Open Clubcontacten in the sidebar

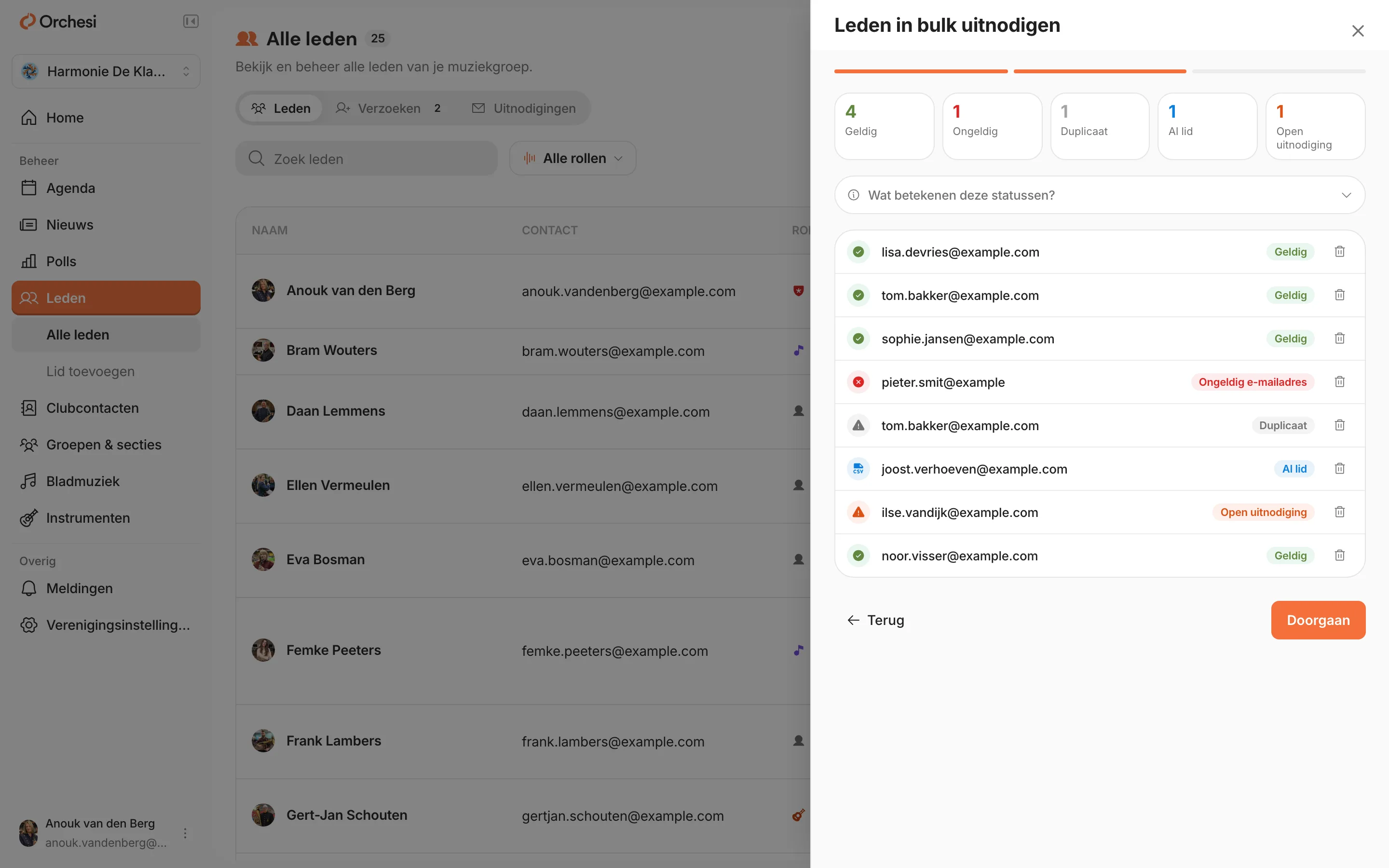[106, 408]
